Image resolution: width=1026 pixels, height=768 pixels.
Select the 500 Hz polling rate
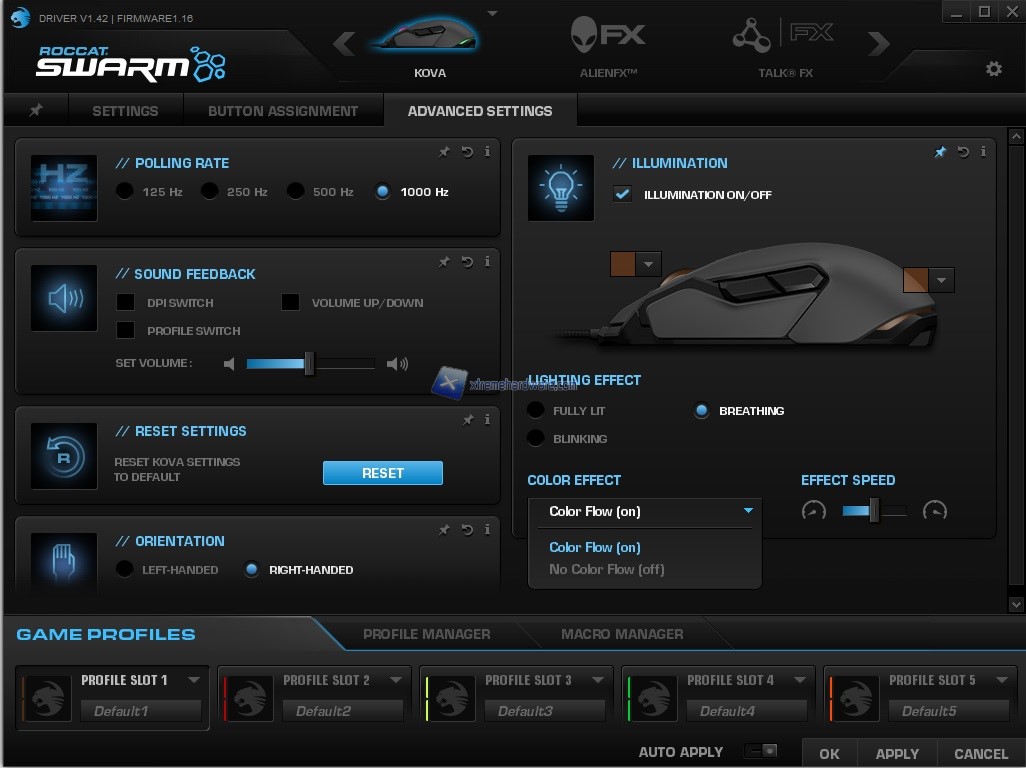[296, 191]
